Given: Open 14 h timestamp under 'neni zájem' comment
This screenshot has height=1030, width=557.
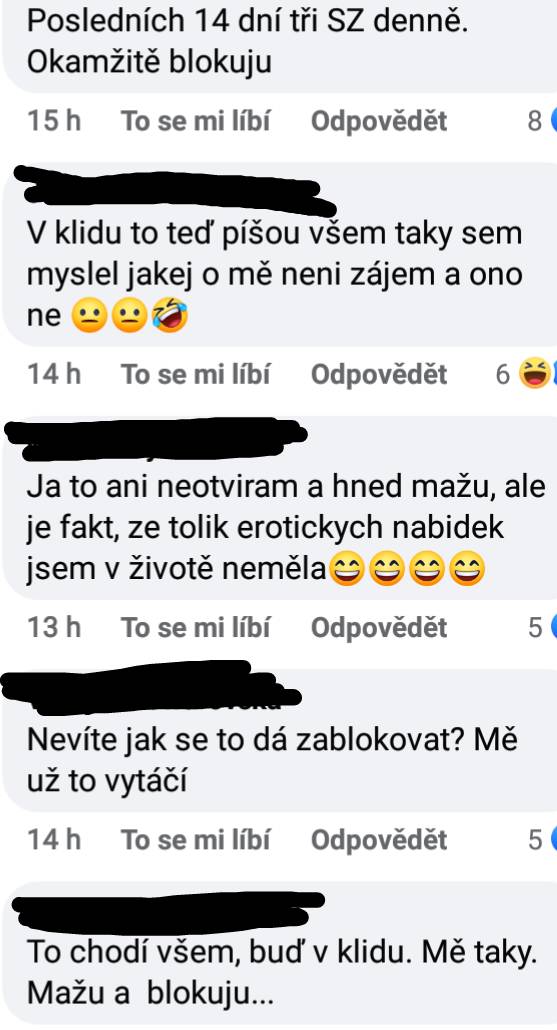Looking at the screenshot, I should pos(54,374).
